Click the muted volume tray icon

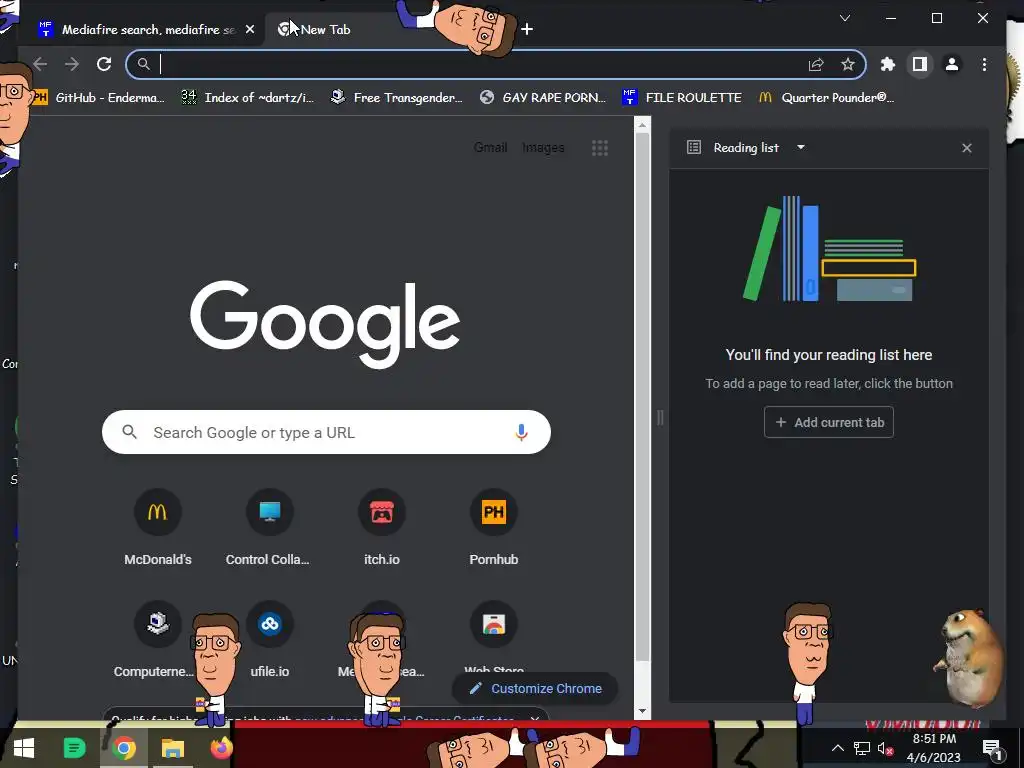pos(885,748)
